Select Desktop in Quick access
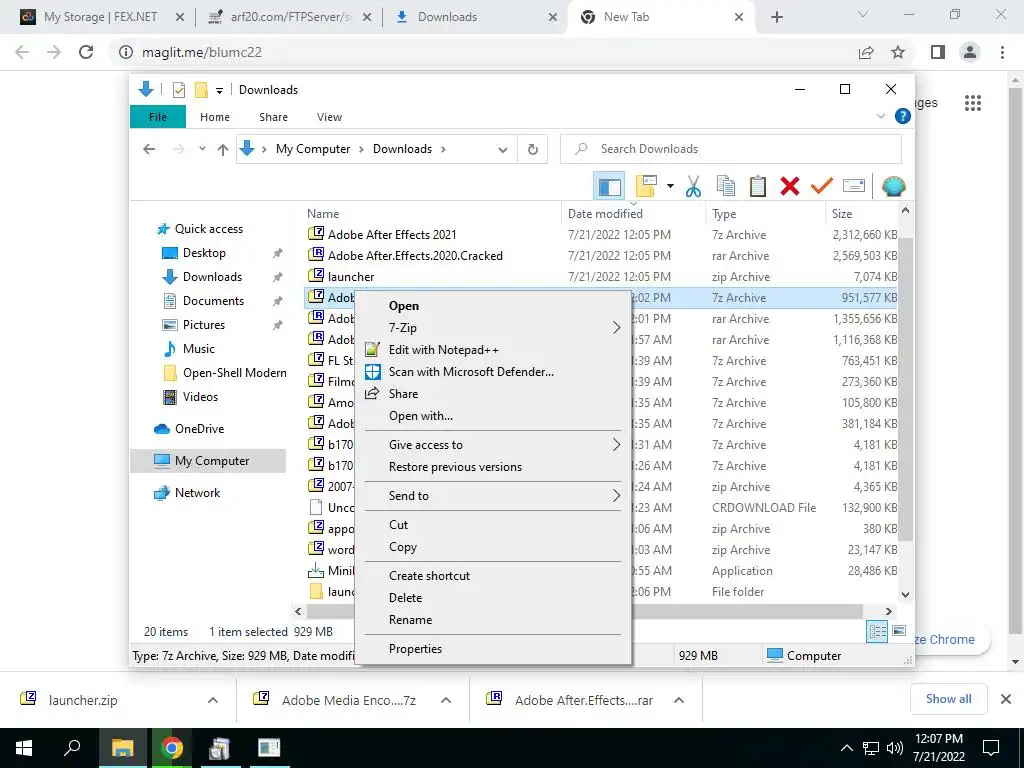 click(x=204, y=253)
